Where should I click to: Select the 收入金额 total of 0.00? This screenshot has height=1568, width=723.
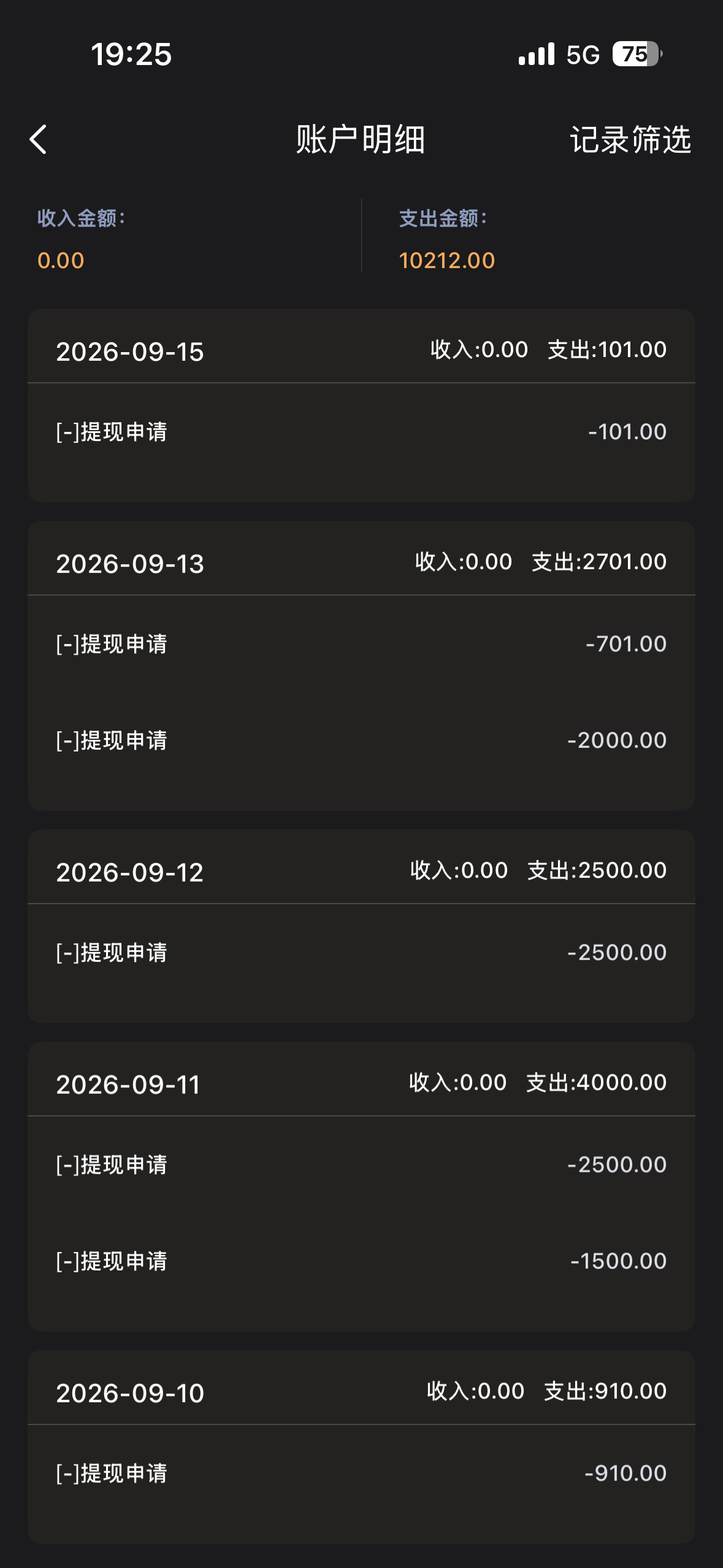click(61, 260)
